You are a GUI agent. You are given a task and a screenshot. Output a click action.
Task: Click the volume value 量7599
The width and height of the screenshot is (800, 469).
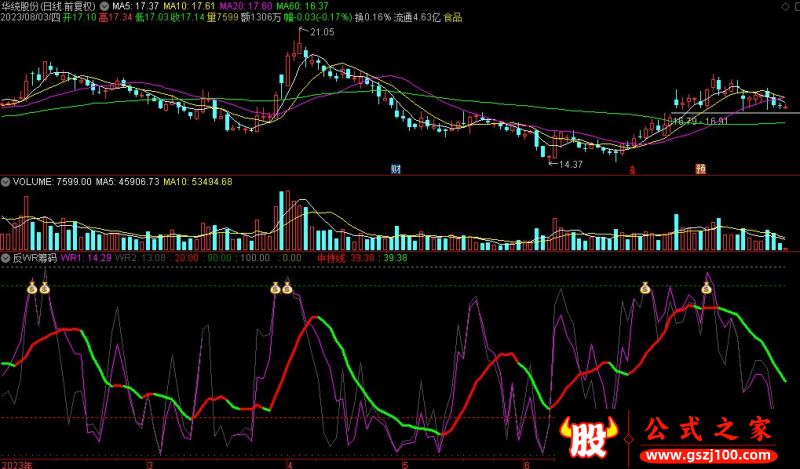[222, 17]
